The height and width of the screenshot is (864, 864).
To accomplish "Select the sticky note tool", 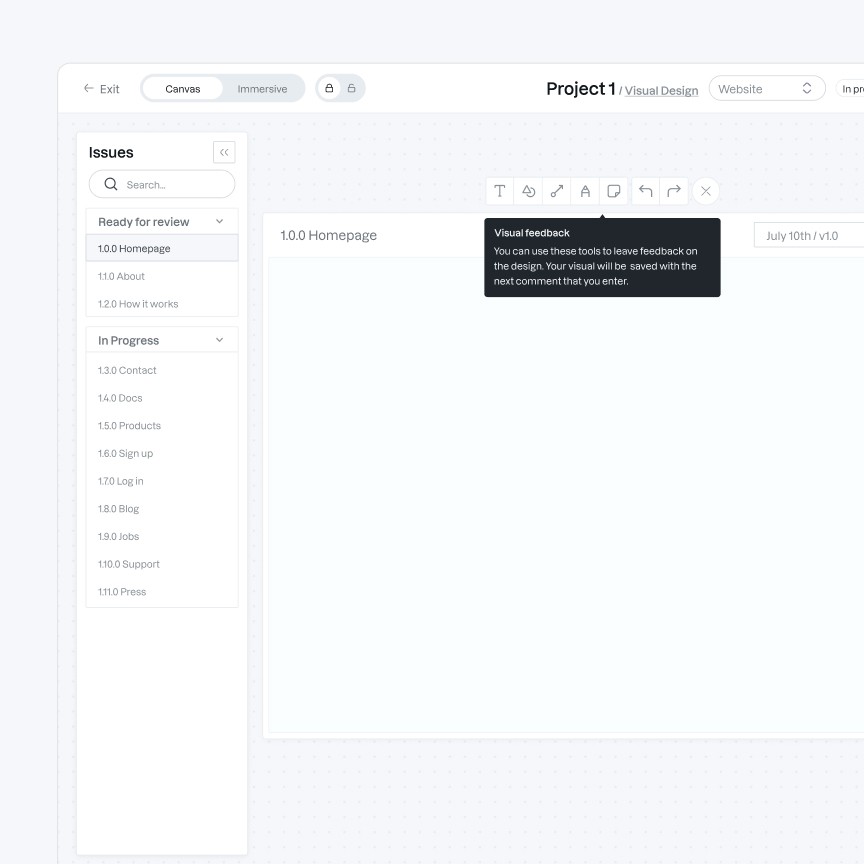I will point(613,191).
